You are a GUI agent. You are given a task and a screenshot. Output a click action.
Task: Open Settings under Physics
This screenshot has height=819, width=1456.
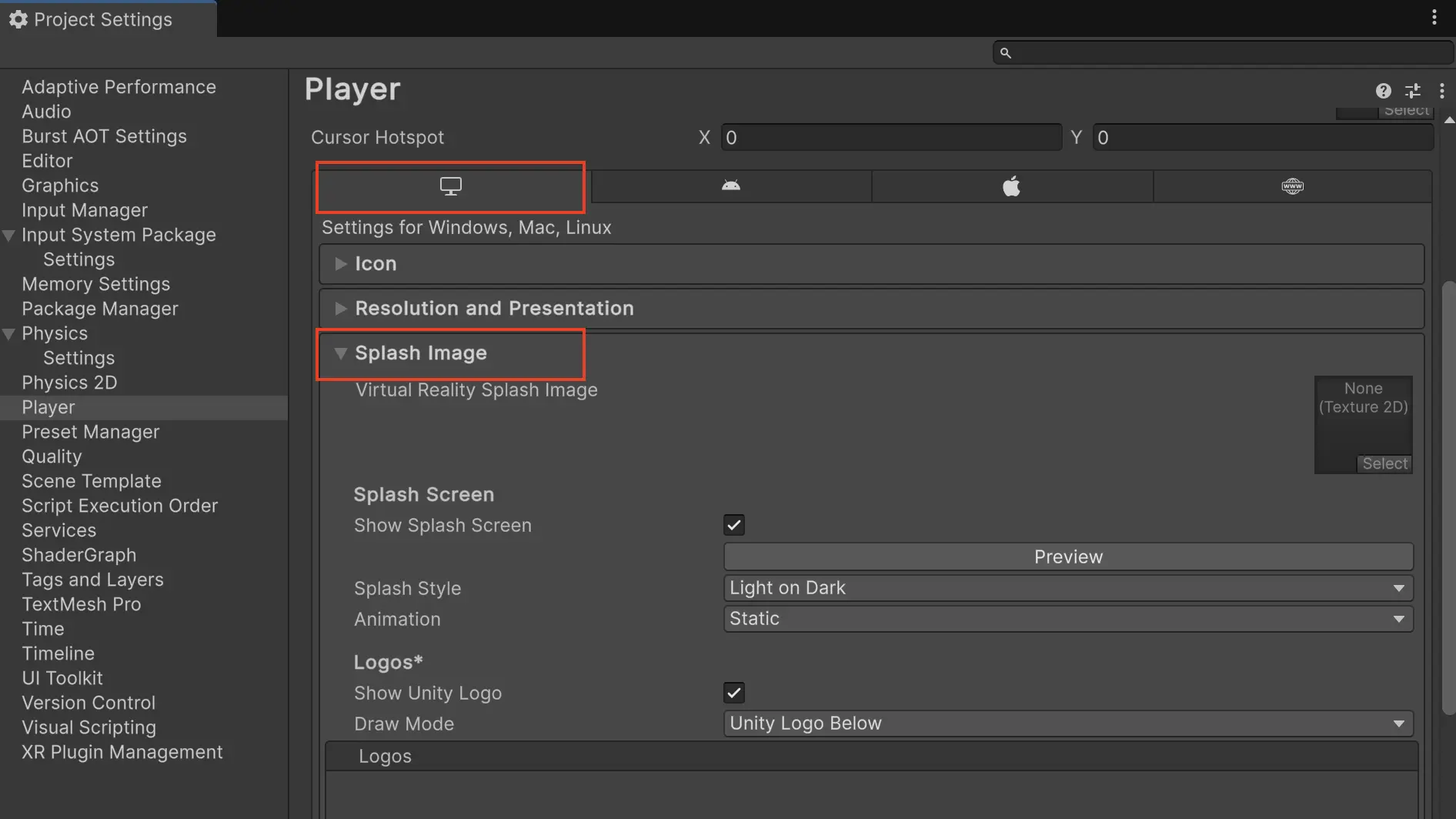pos(78,358)
